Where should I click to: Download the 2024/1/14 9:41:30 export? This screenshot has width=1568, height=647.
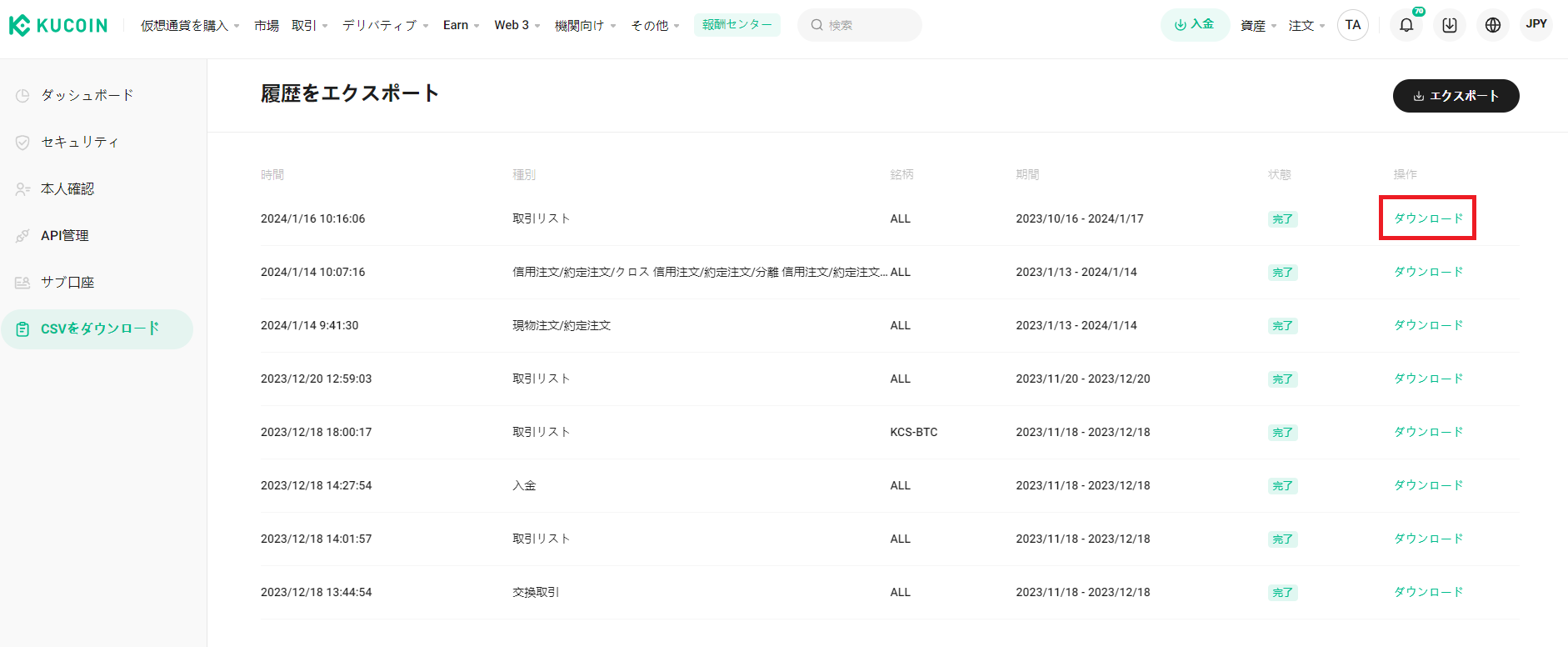click(1428, 325)
